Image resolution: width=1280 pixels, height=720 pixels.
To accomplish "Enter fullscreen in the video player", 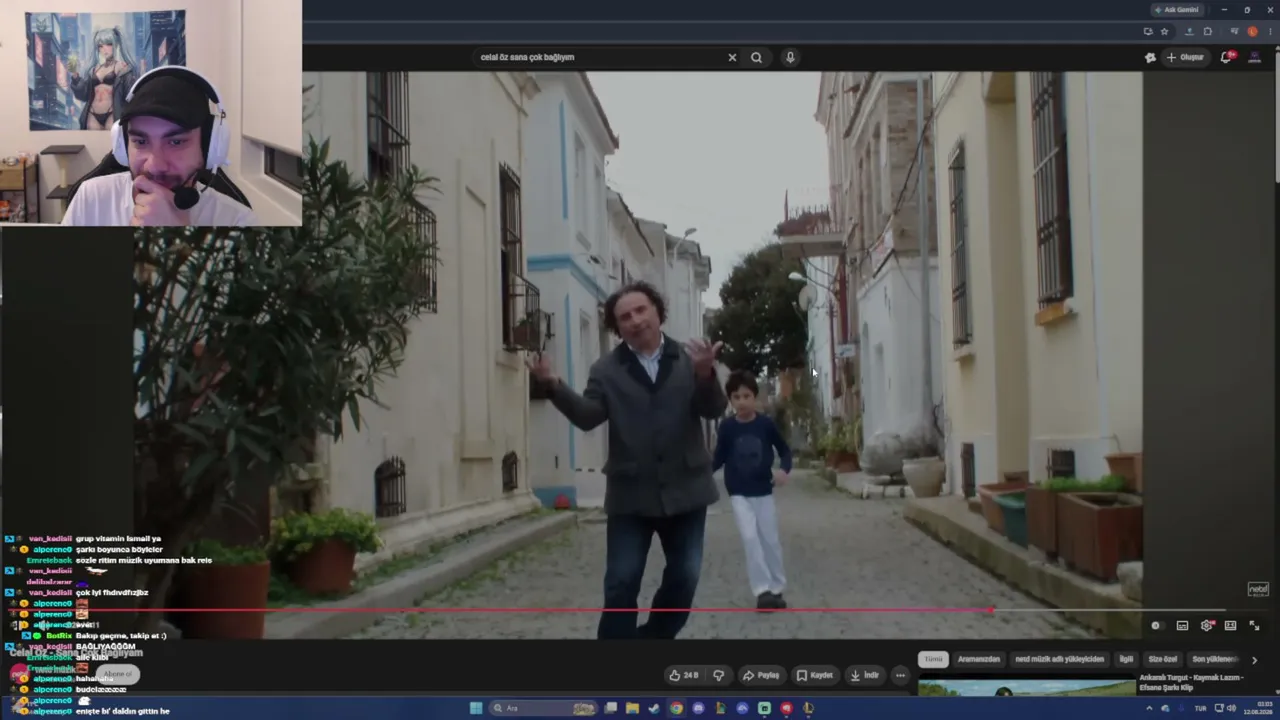I will [x=1254, y=626].
